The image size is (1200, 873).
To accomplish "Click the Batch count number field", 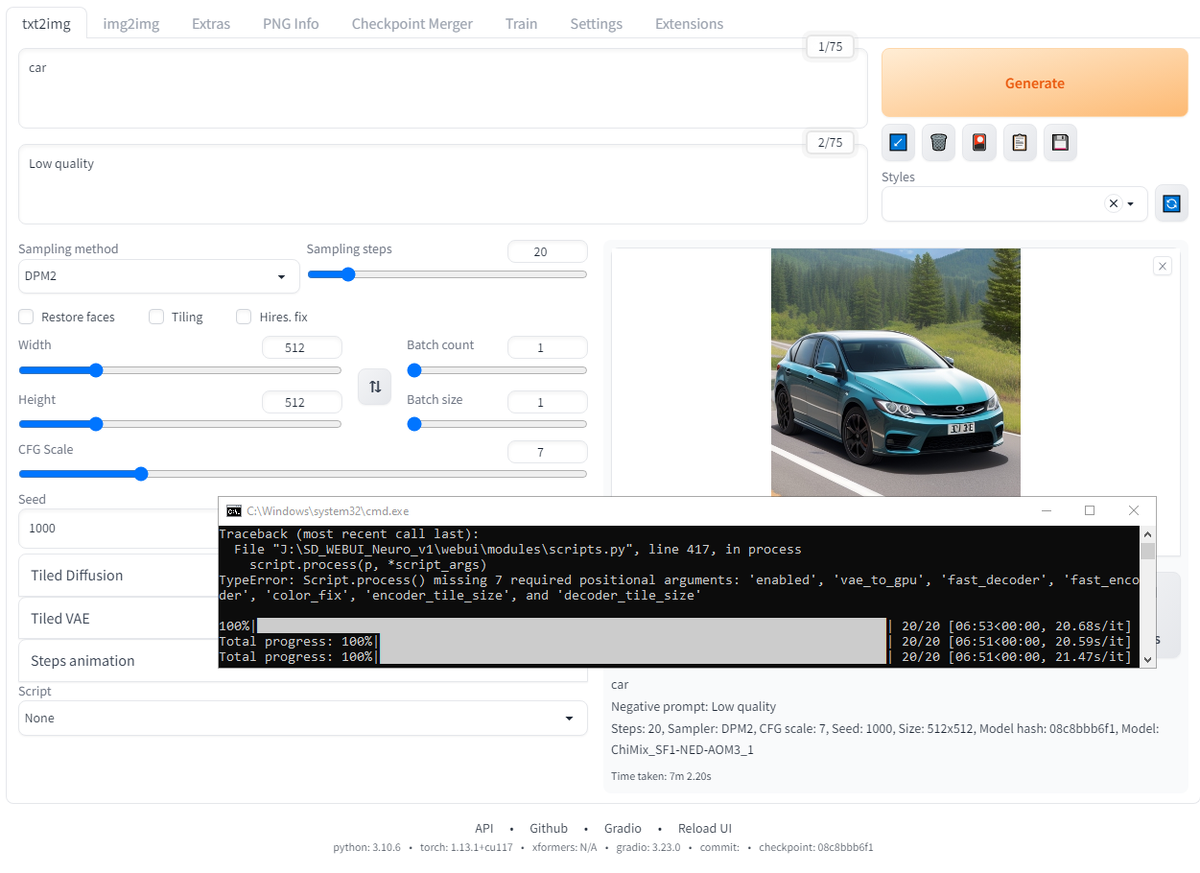I will click(x=547, y=348).
